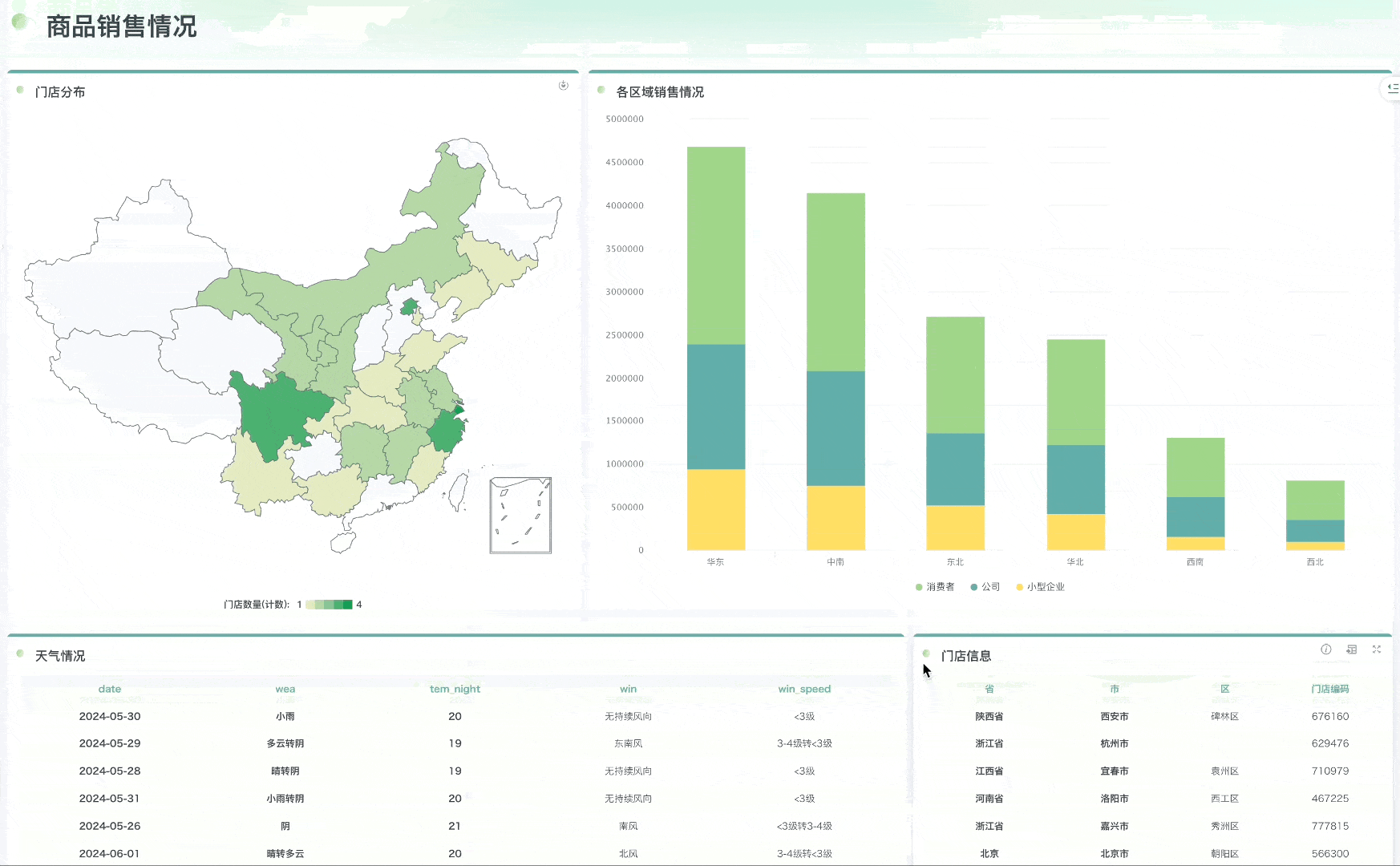Toggle the 公司 legend item

point(985,587)
